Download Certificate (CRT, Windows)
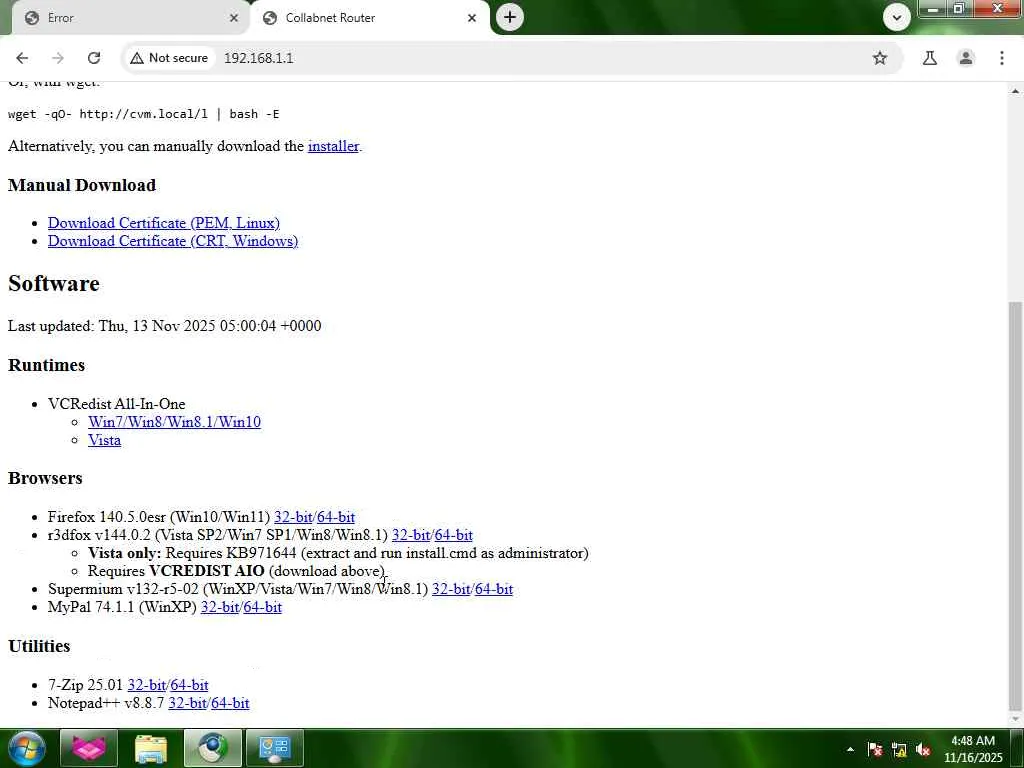 click(172, 242)
